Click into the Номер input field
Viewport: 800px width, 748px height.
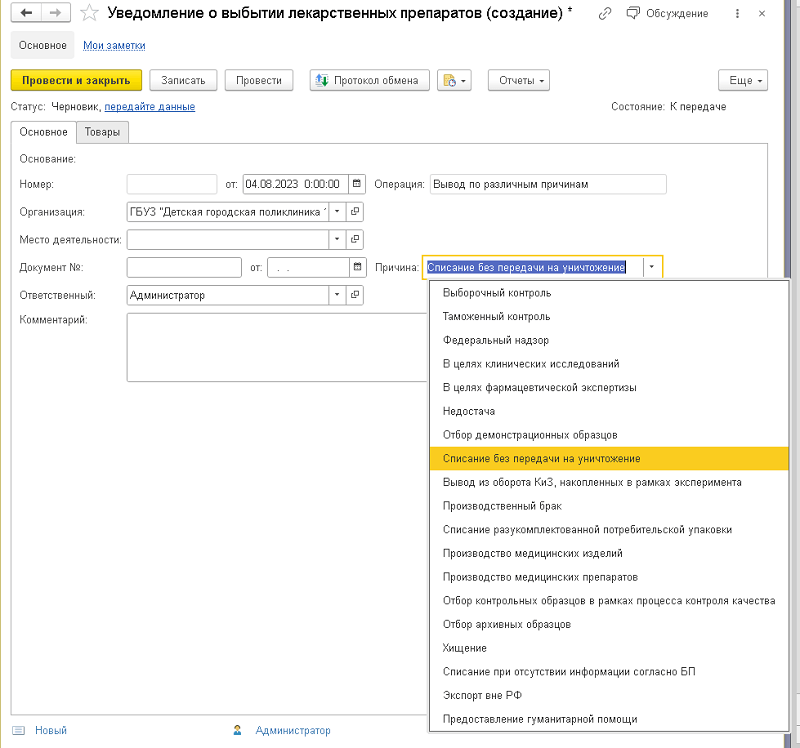click(x=172, y=184)
